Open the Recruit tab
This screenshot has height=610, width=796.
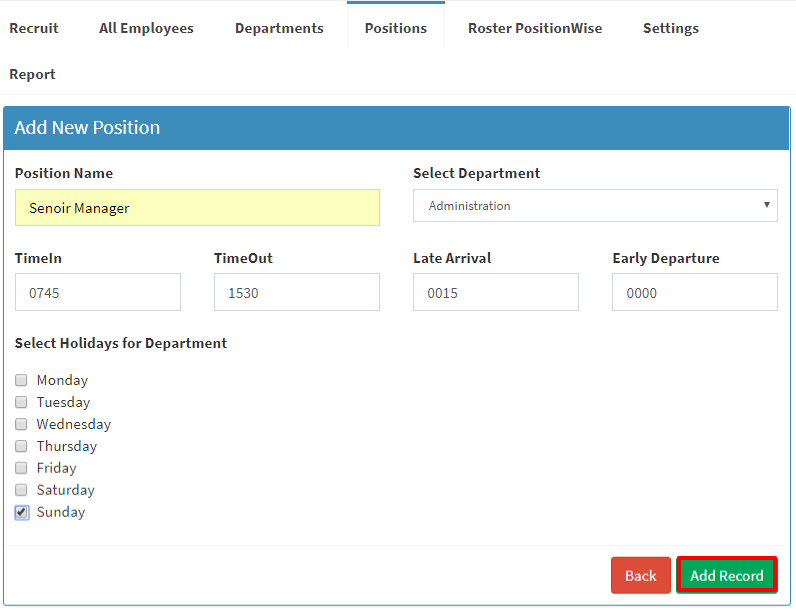[x=34, y=28]
